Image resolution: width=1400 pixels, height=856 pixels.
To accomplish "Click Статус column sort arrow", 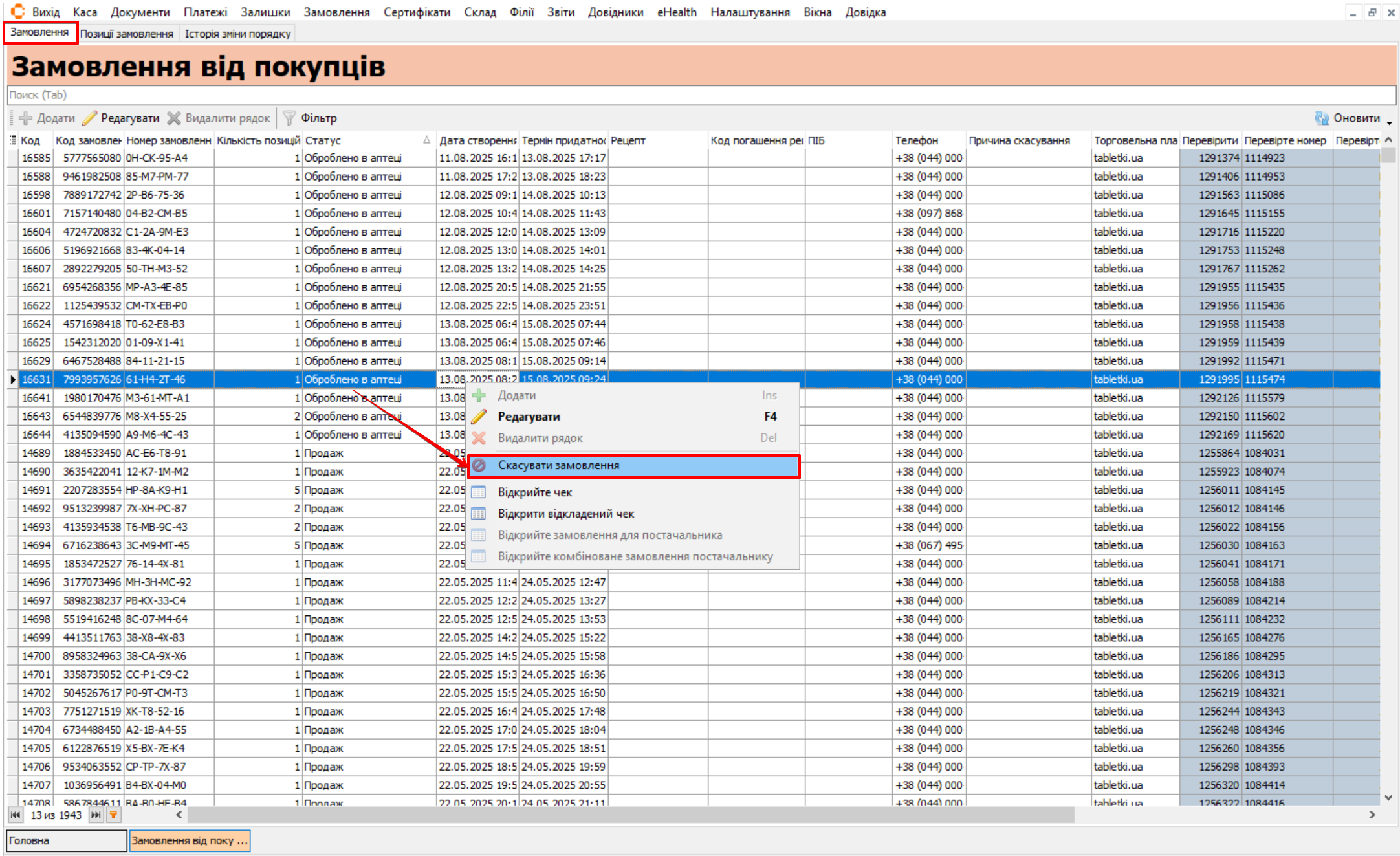I will (426, 140).
